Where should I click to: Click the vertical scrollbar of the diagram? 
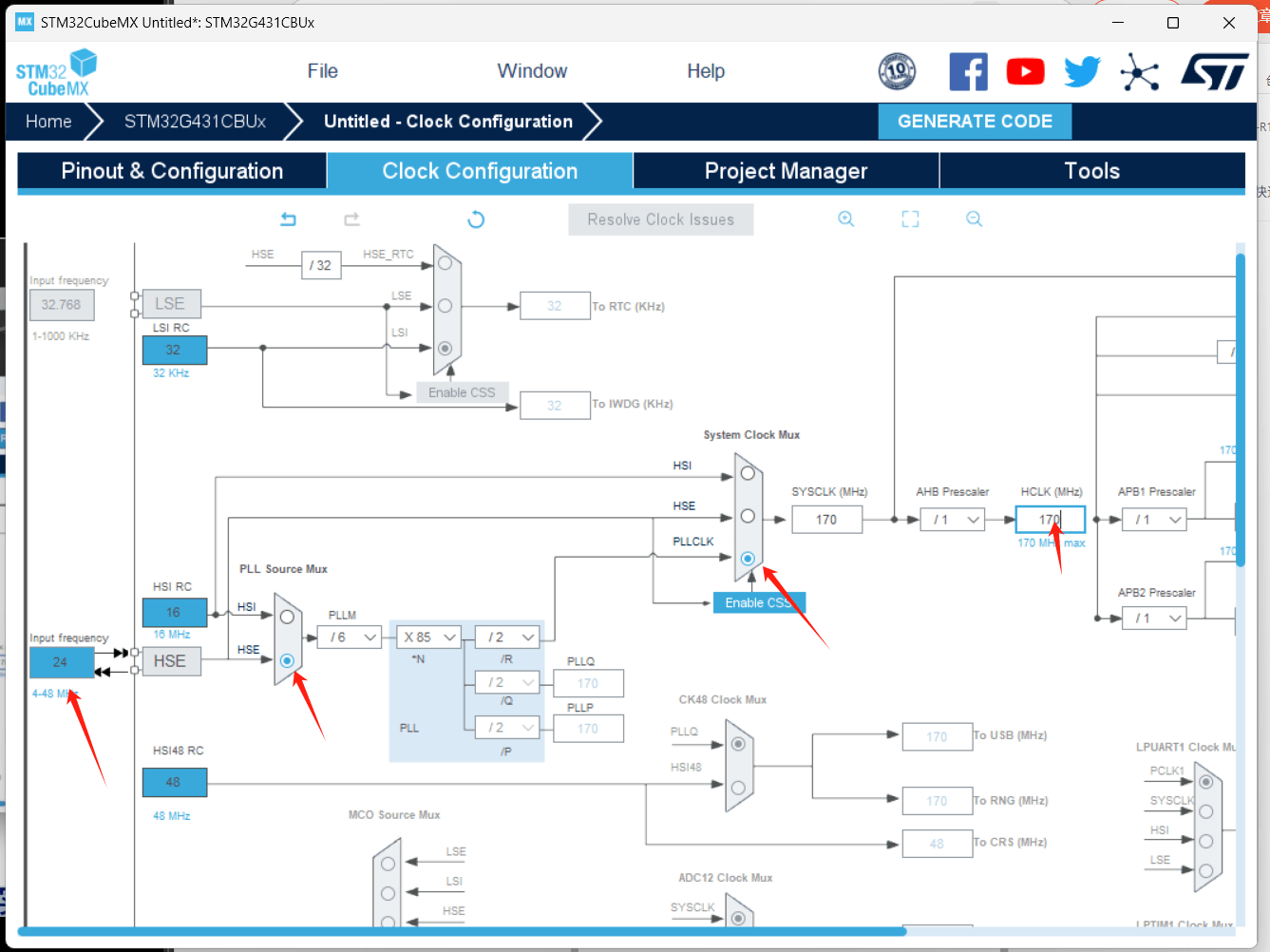tap(1241, 409)
